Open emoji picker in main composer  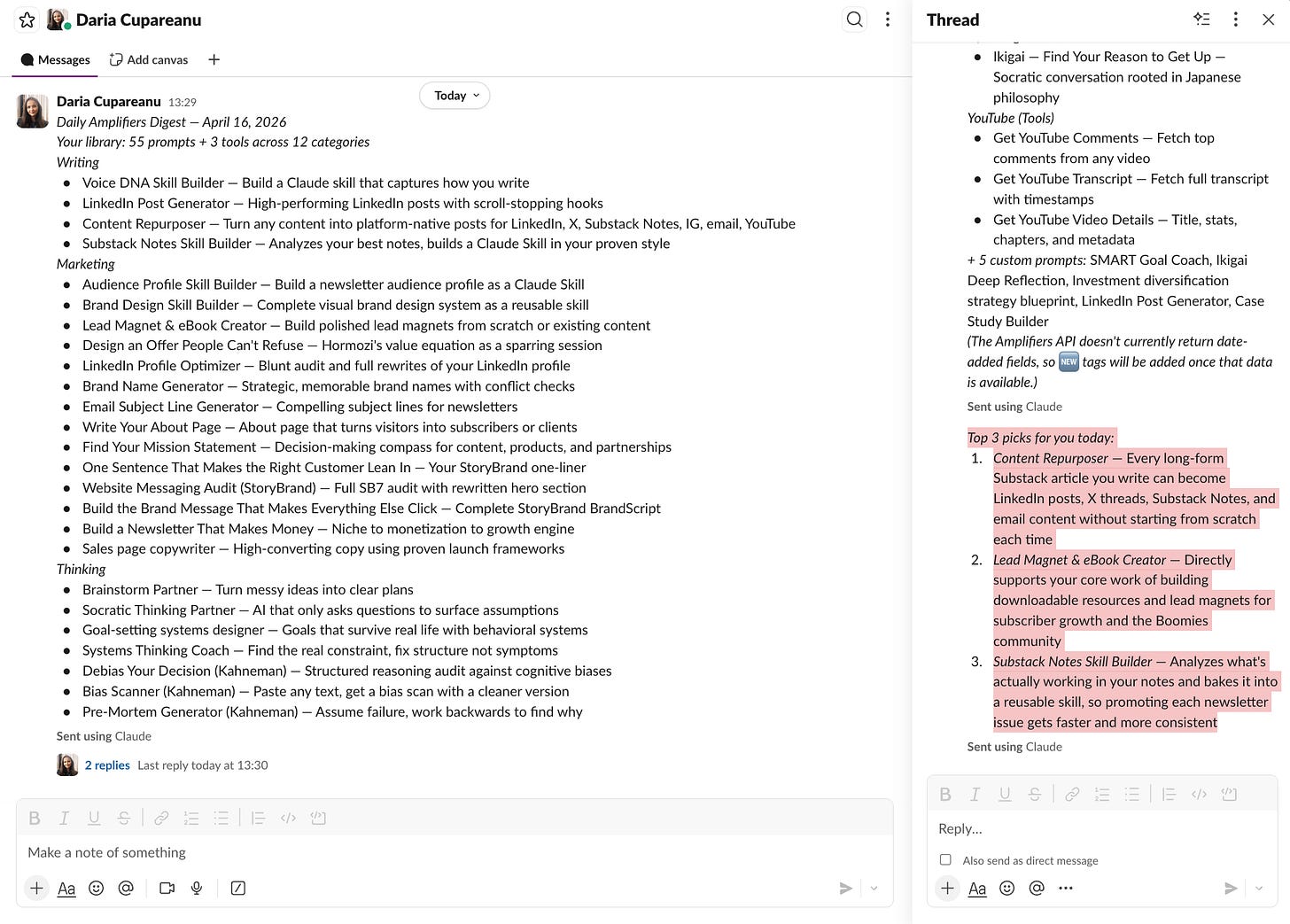click(97, 888)
